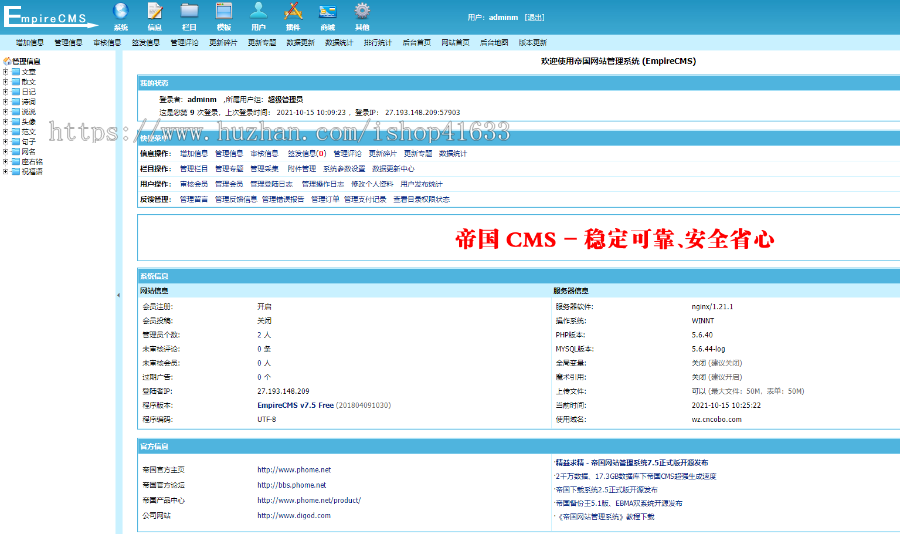Open 查看目录权限状态 link
Viewport: 900px width, 534px height.
click(x=422, y=199)
